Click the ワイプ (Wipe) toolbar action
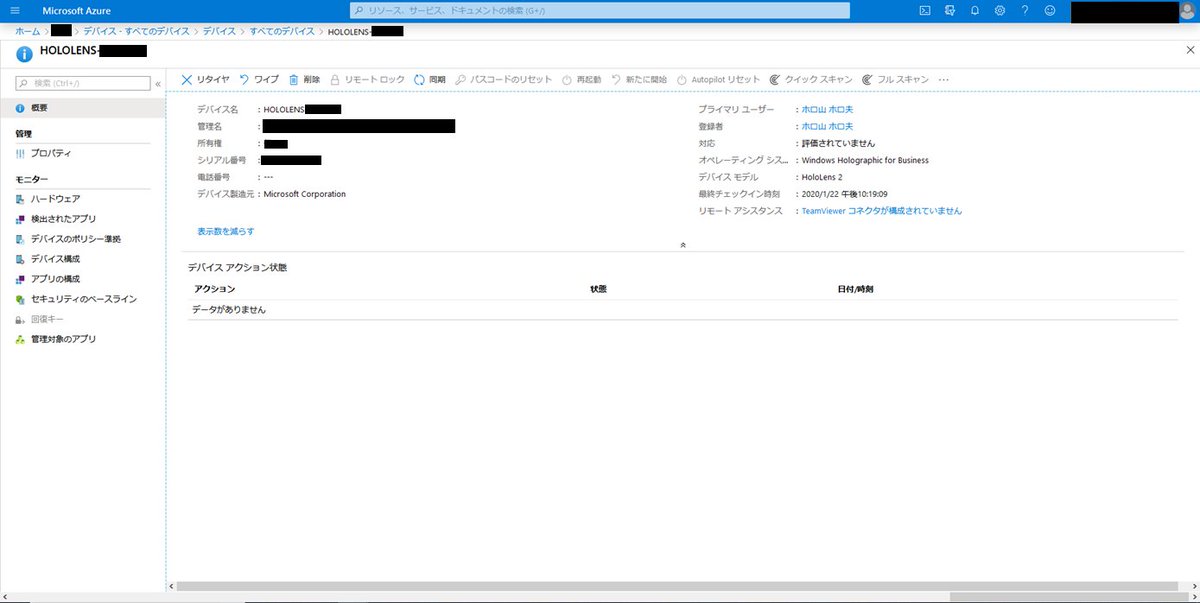 (259, 79)
